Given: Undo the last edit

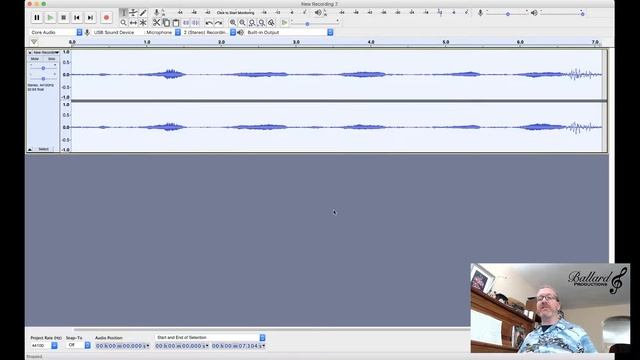Looking at the screenshot, I should click(209, 23).
